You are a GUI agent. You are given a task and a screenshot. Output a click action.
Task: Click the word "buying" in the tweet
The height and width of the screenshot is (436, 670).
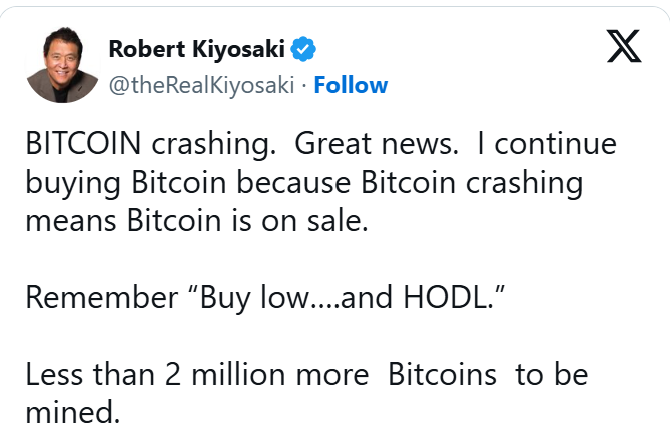tap(72, 184)
